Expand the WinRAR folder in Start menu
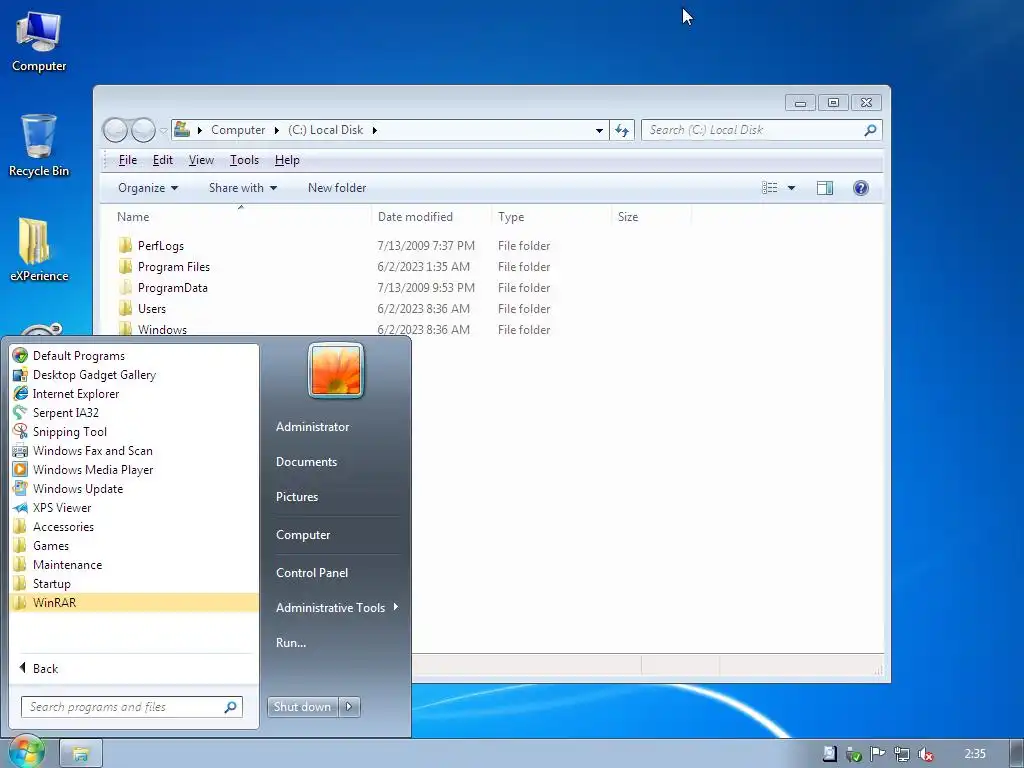This screenshot has height=768, width=1024. (x=133, y=603)
